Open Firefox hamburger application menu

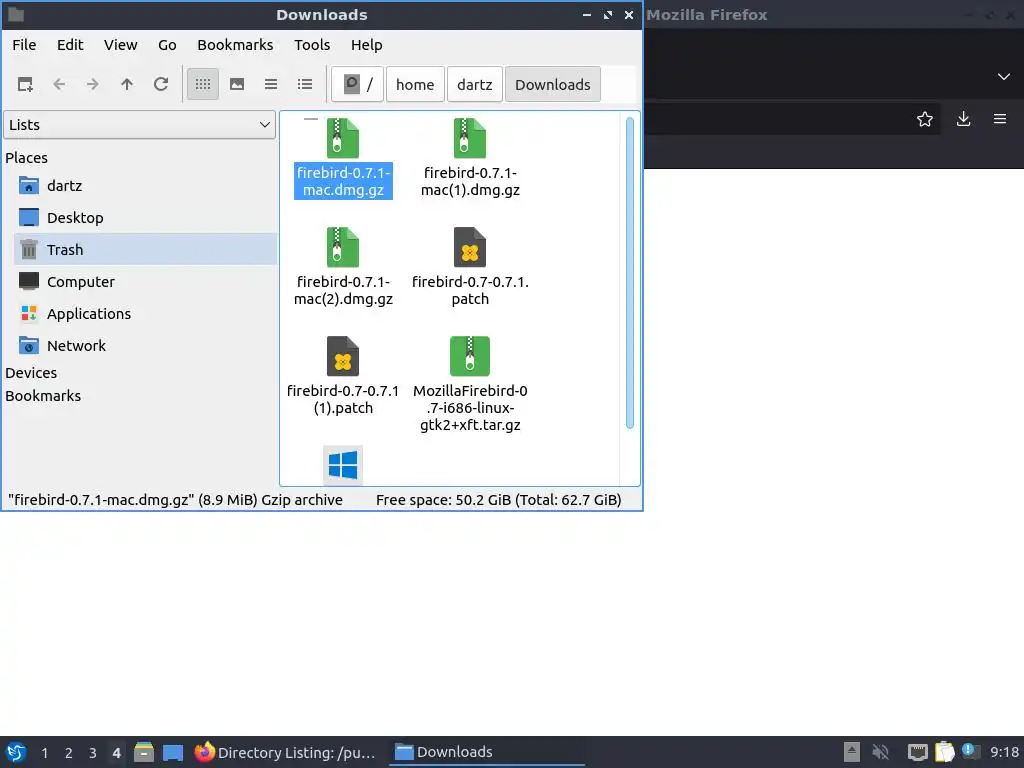pyautogui.click(x=1000, y=119)
